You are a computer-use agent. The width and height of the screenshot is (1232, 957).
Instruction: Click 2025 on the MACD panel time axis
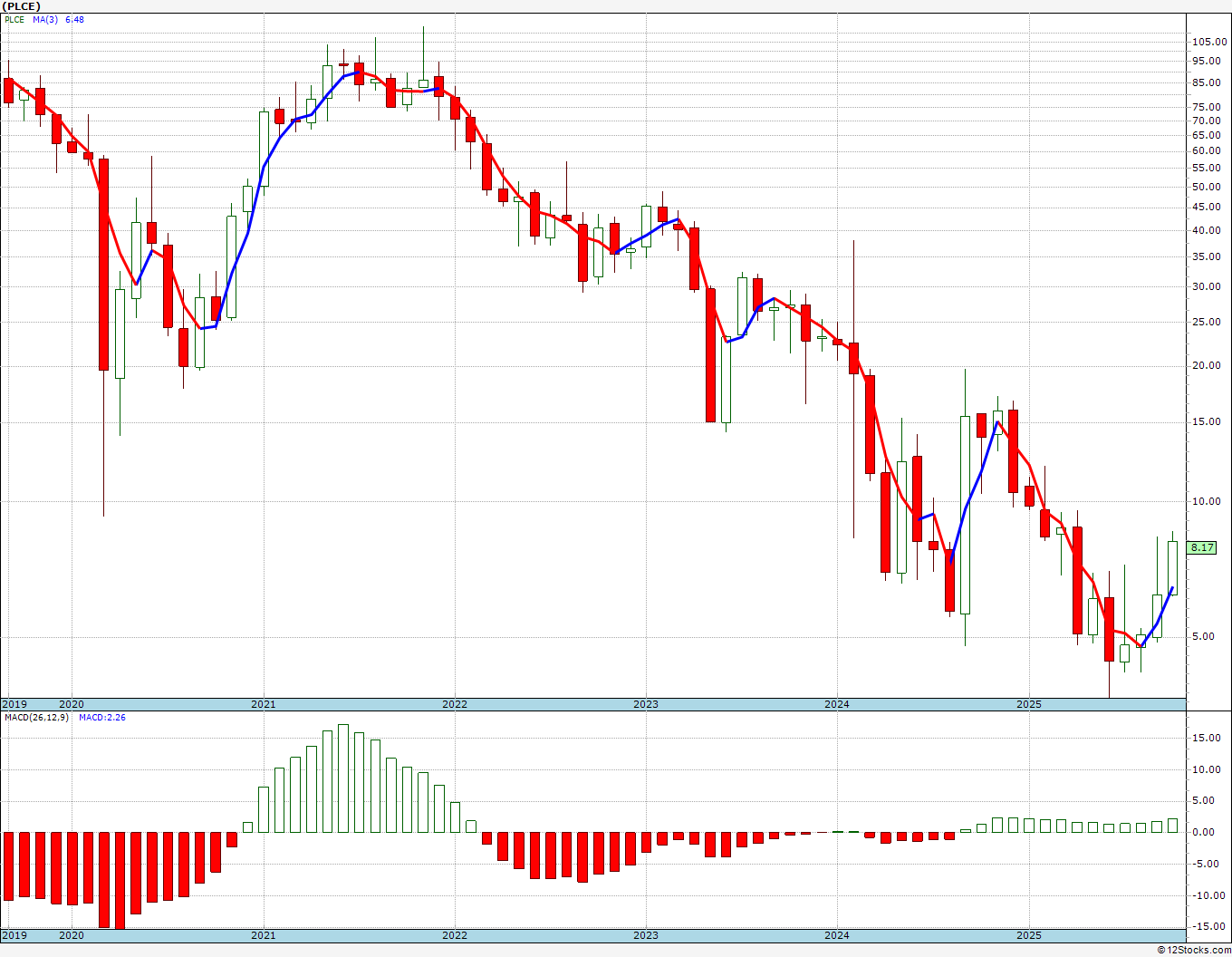pos(1029,935)
